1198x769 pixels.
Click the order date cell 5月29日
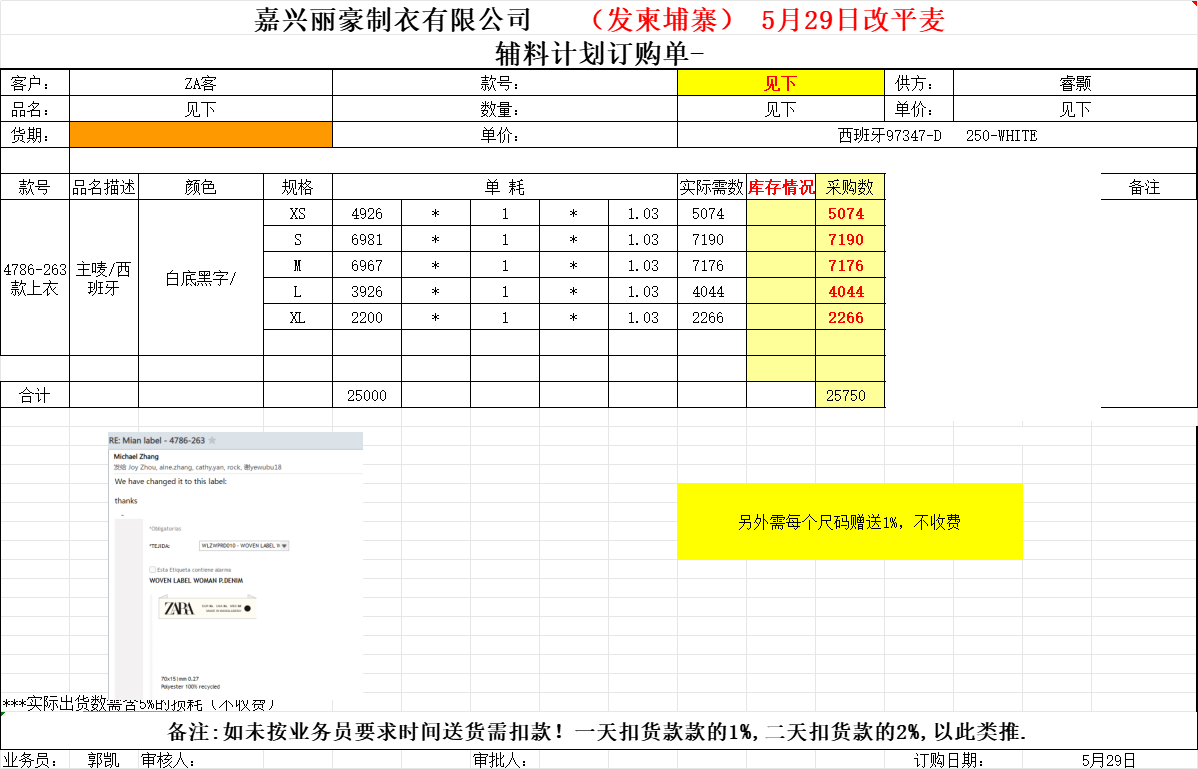pyautogui.click(x=1108, y=760)
